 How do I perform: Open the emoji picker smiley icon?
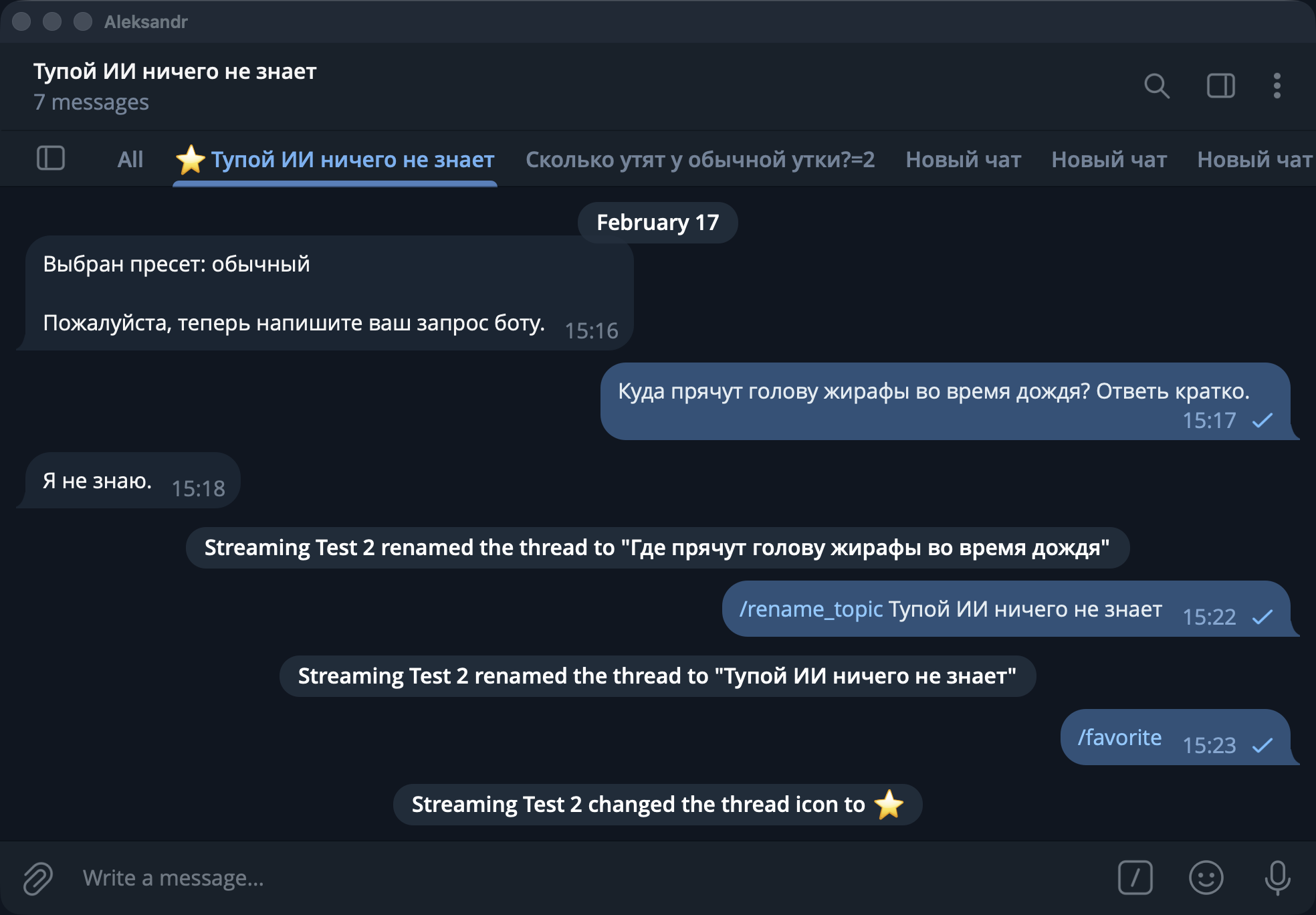pos(1206,878)
